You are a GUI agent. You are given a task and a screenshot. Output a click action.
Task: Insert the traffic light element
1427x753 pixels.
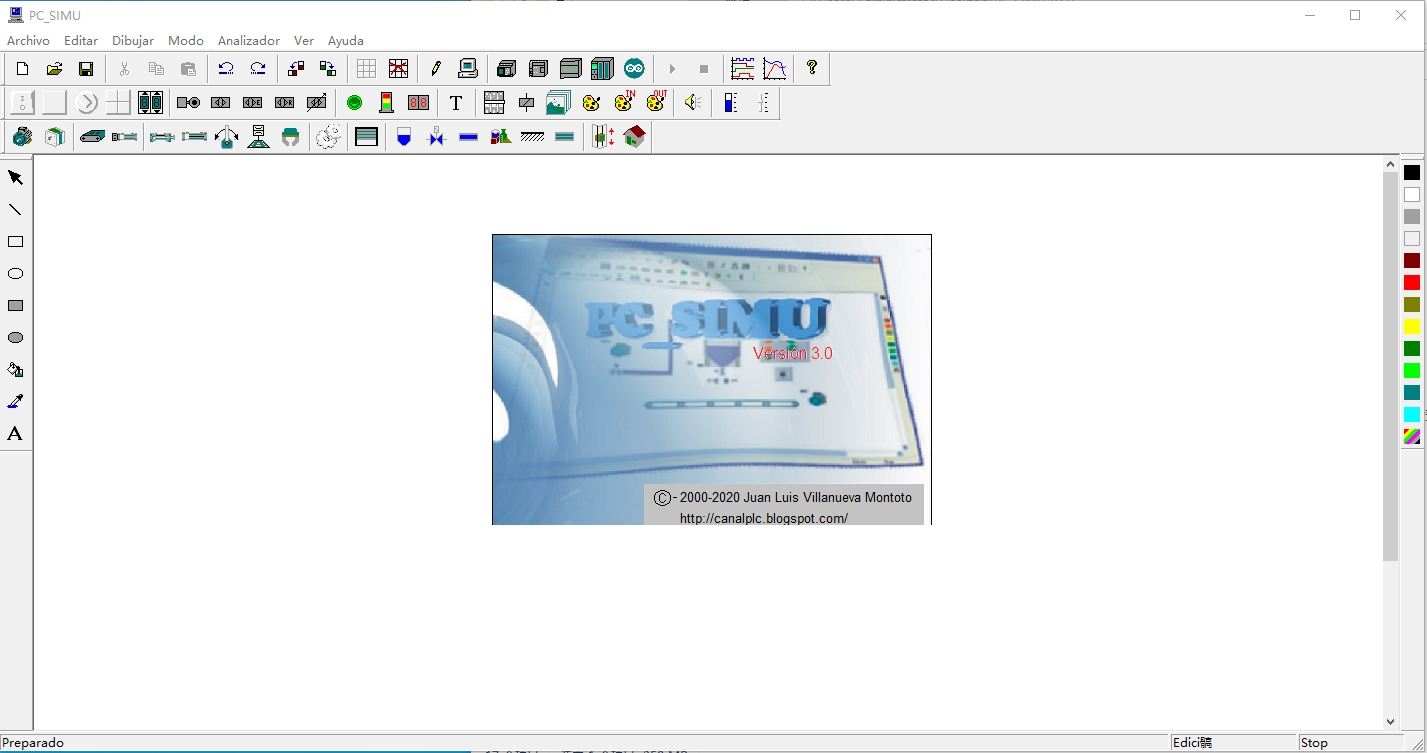click(x=386, y=103)
